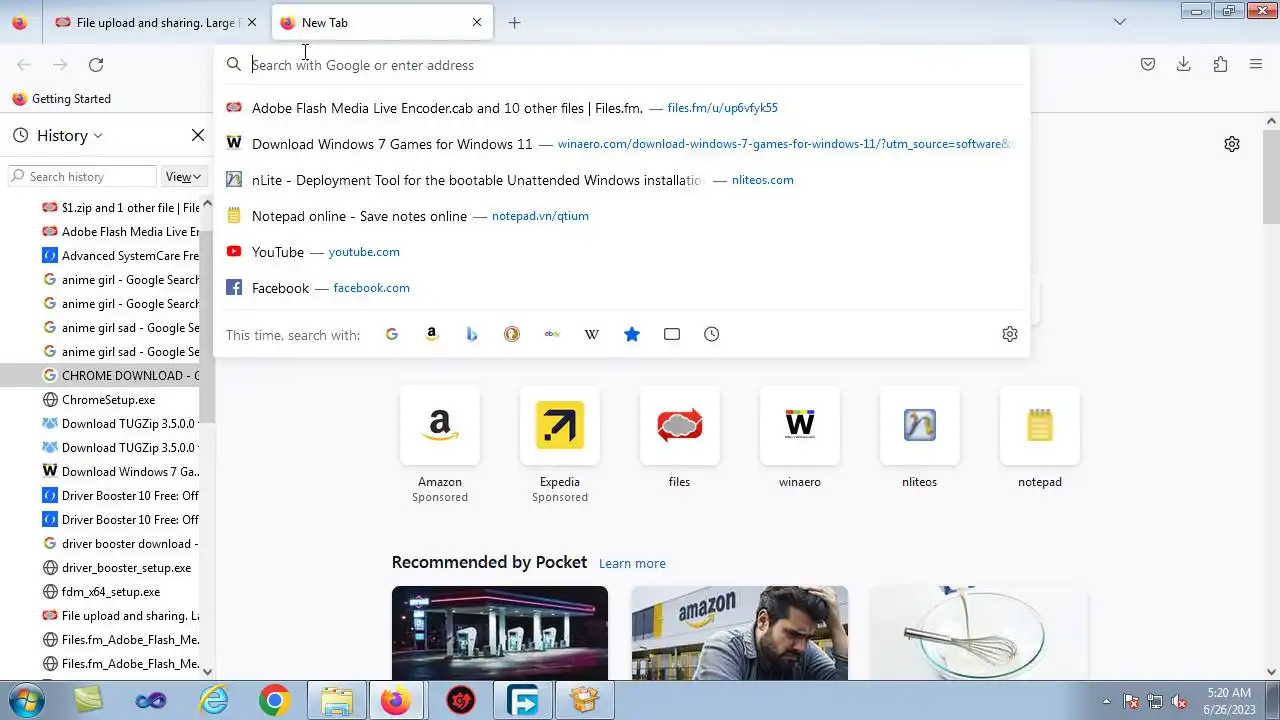
Task: Open the View sort dropdown in History
Action: [183, 177]
